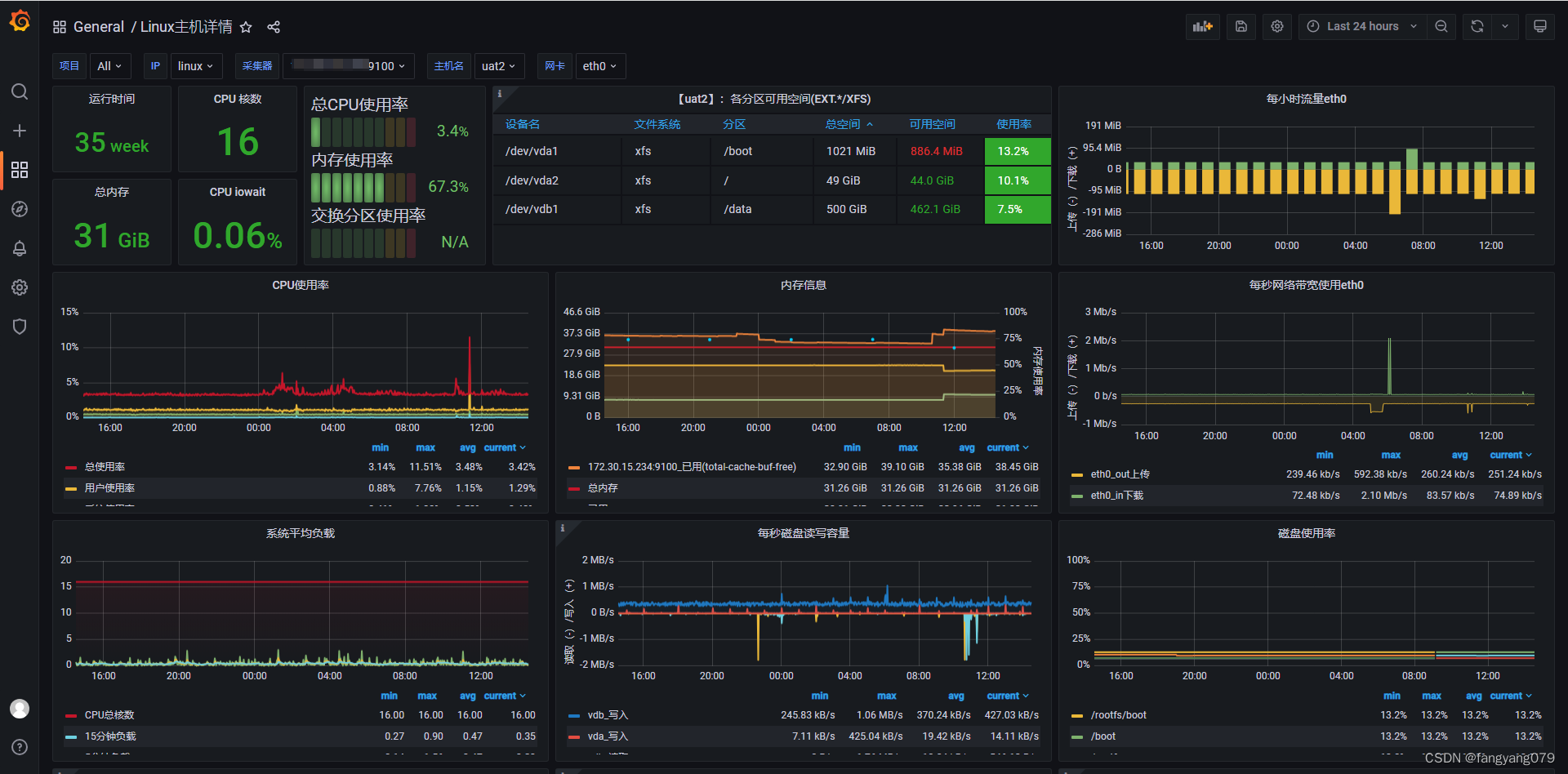This screenshot has width=1568, height=774.
Task: Open the Help question mark icon
Action: coord(20,747)
